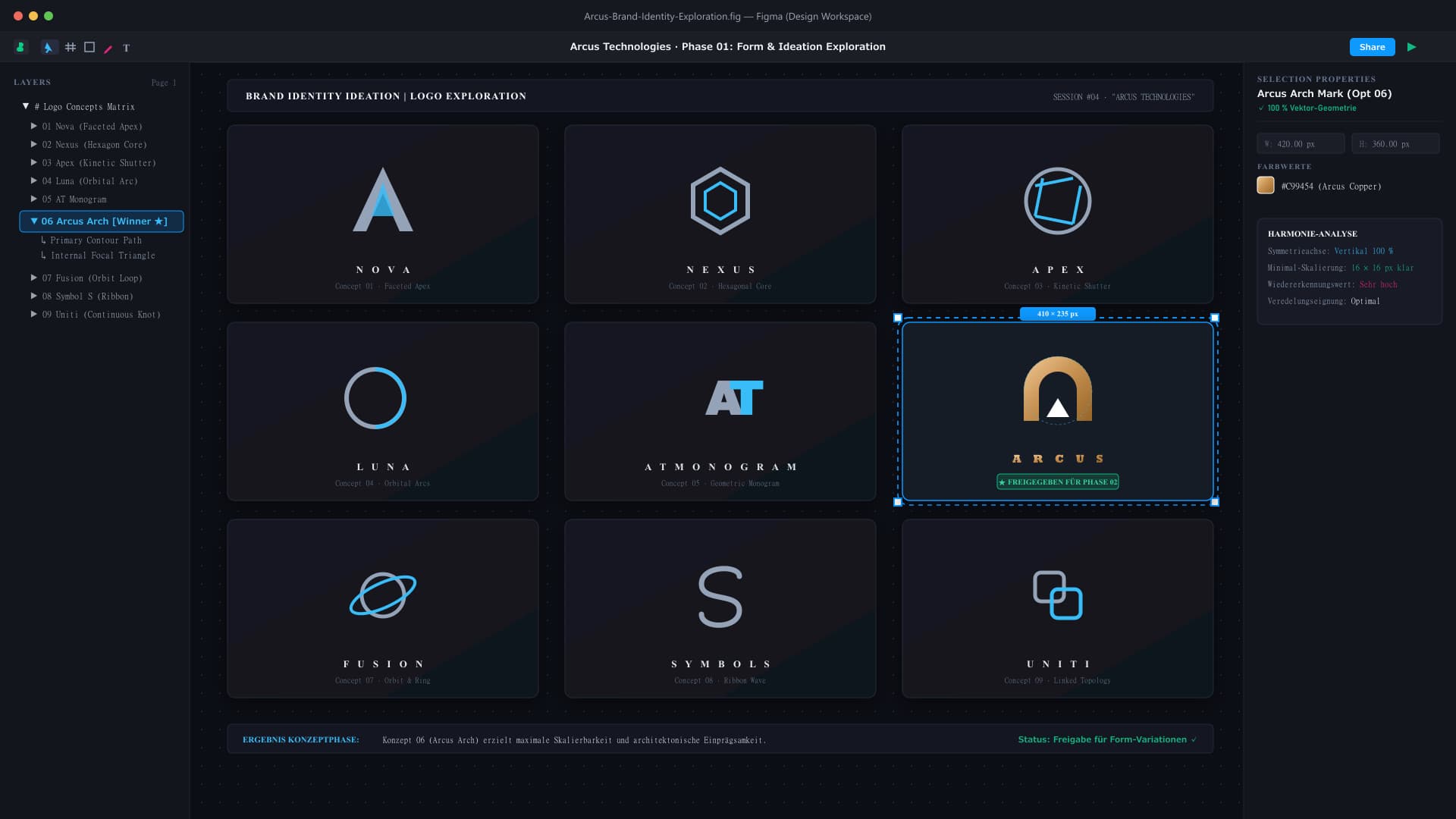The image size is (1456, 819).
Task: Select the Rectangle shape tool
Action: pyautogui.click(x=89, y=47)
